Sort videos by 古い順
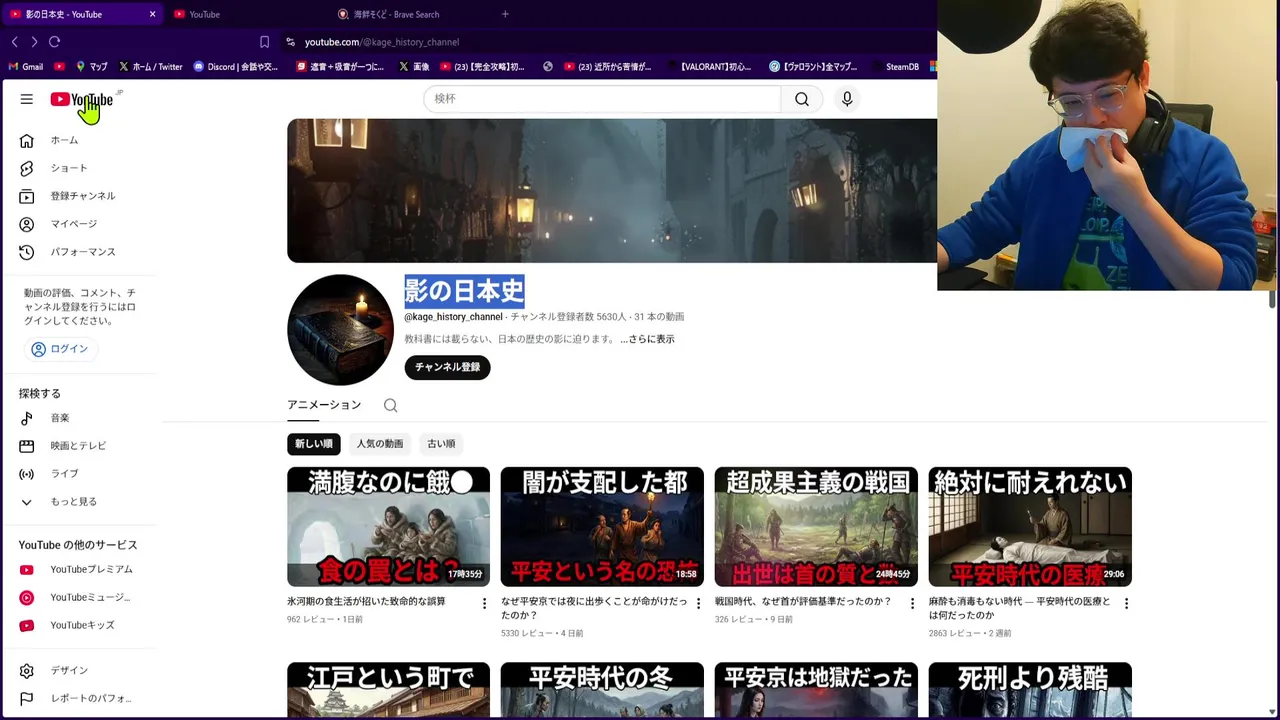The image size is (1280, 720). 441,444
